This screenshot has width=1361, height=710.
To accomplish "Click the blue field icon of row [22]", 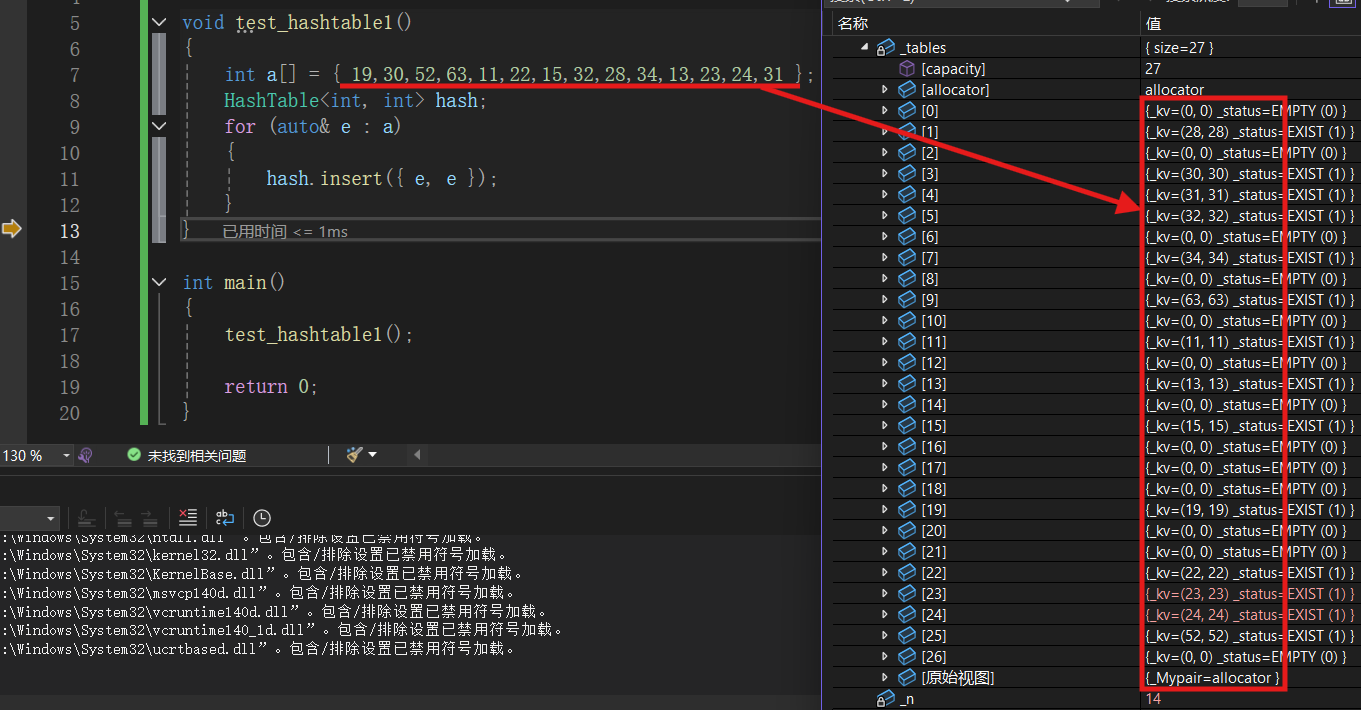I will coord(907,573).
